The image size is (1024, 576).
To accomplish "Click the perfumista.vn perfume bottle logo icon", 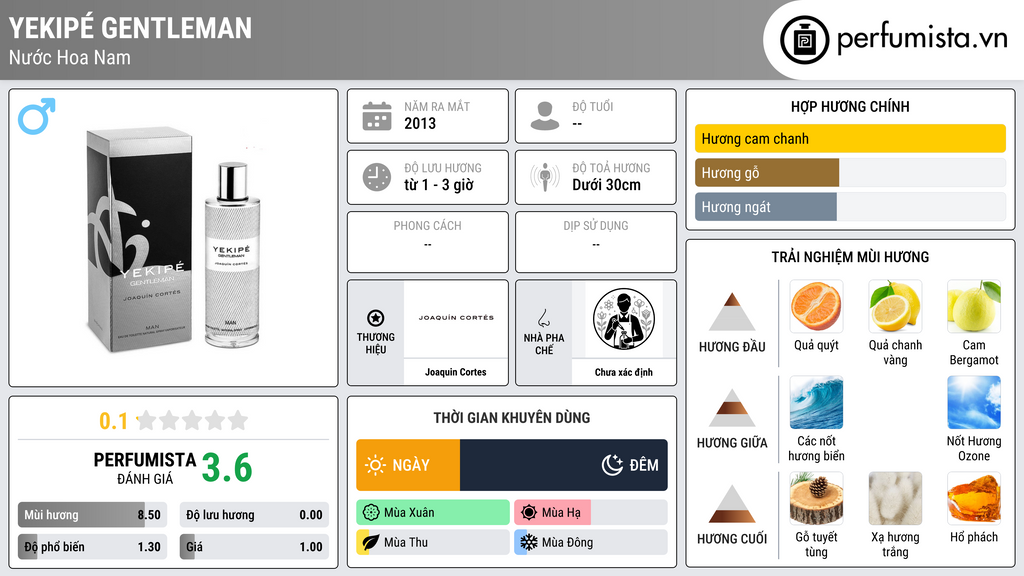I will [804, 40].
